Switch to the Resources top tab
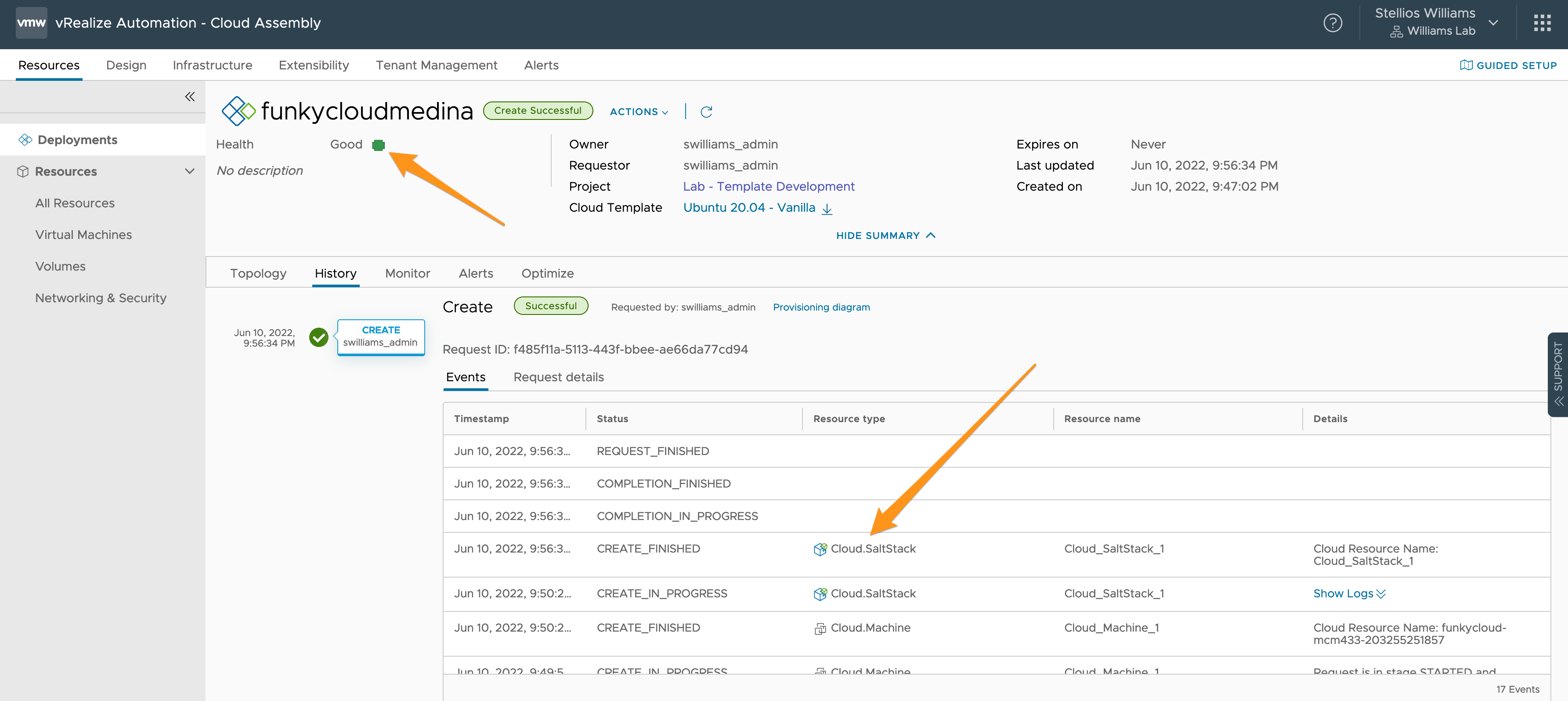The height and width of the screenshot is (701, 1568). pos(49,65)
